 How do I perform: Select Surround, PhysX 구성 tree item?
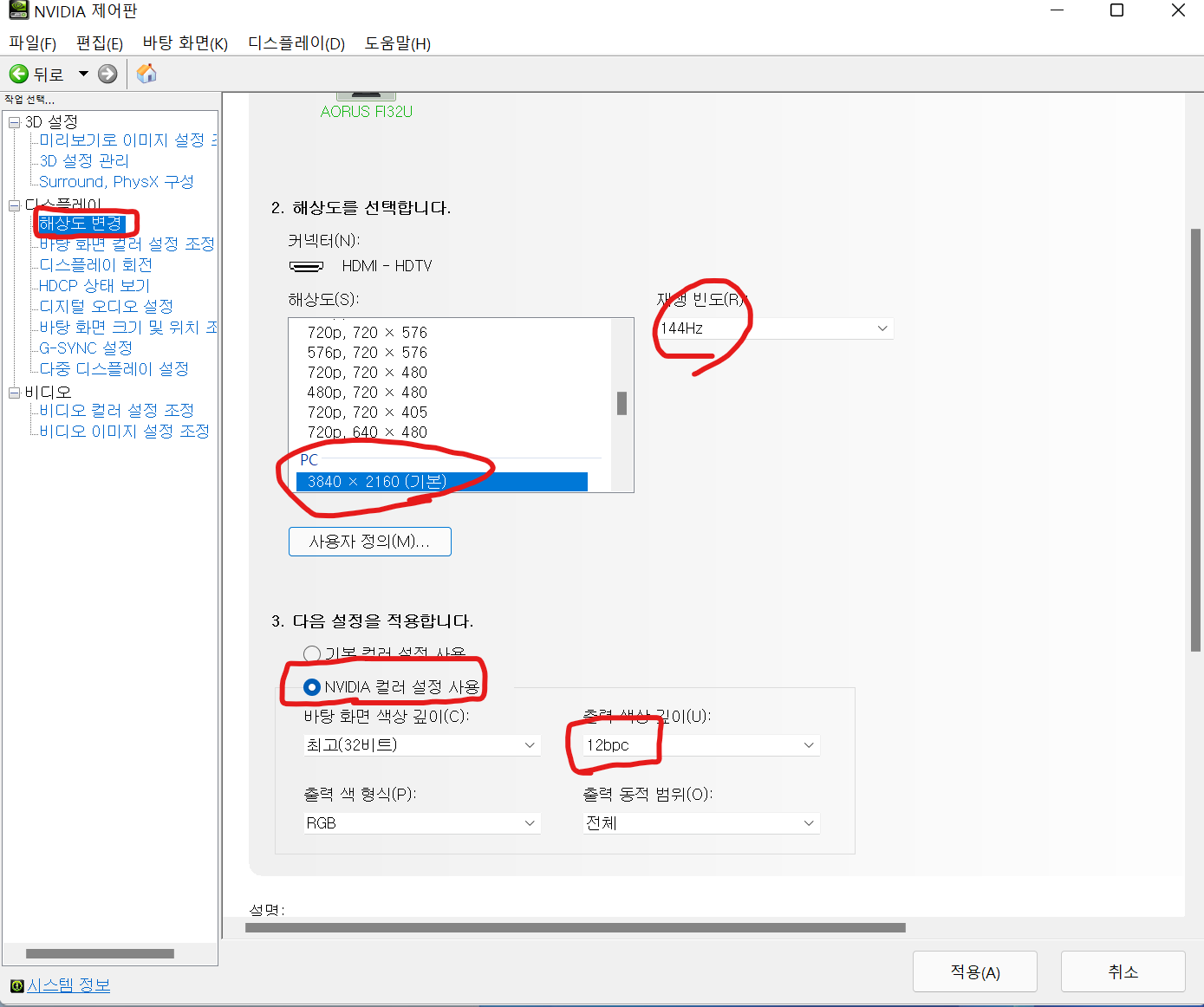coord(116,182)
